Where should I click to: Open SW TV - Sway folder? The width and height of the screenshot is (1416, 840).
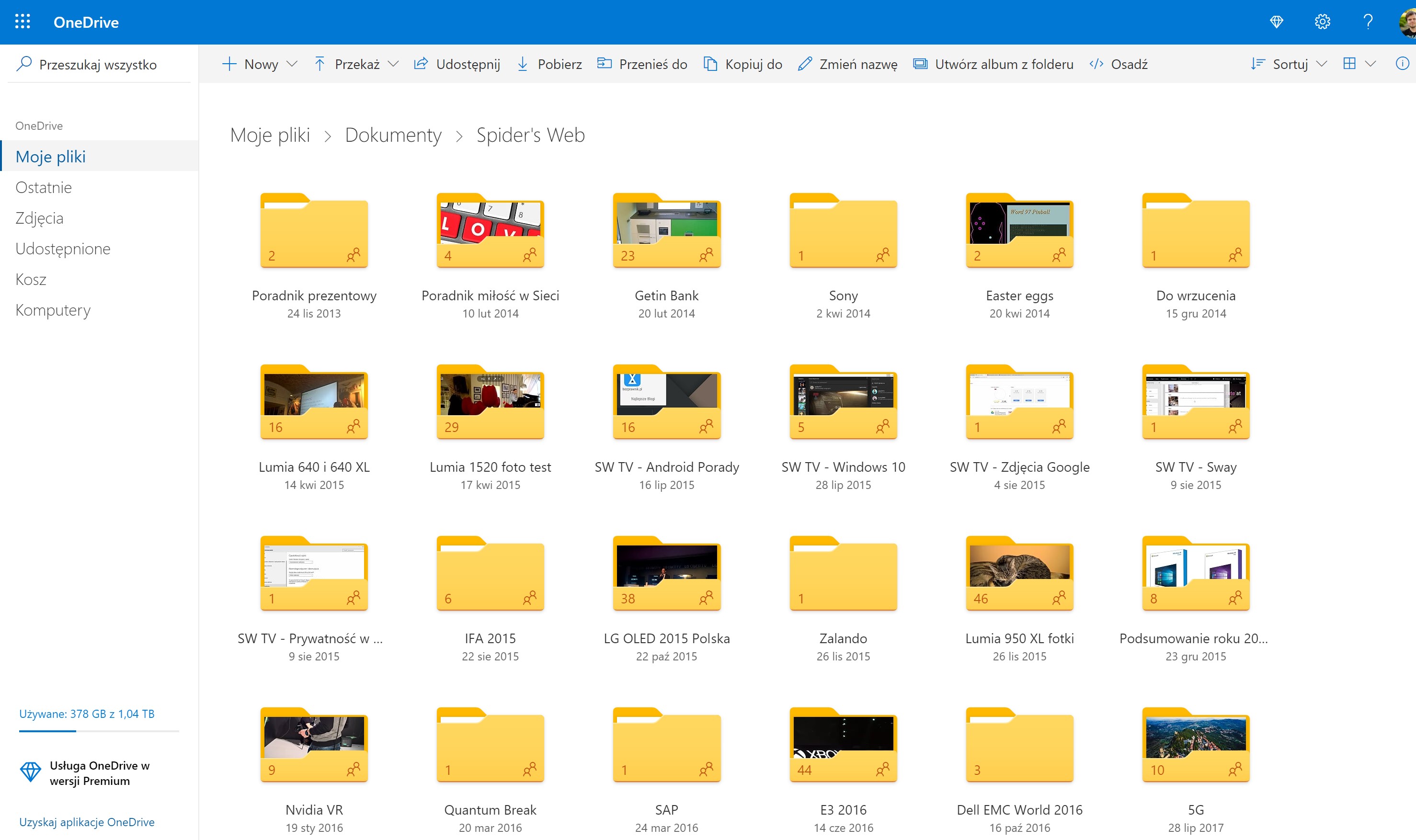tap(1196, 402)
